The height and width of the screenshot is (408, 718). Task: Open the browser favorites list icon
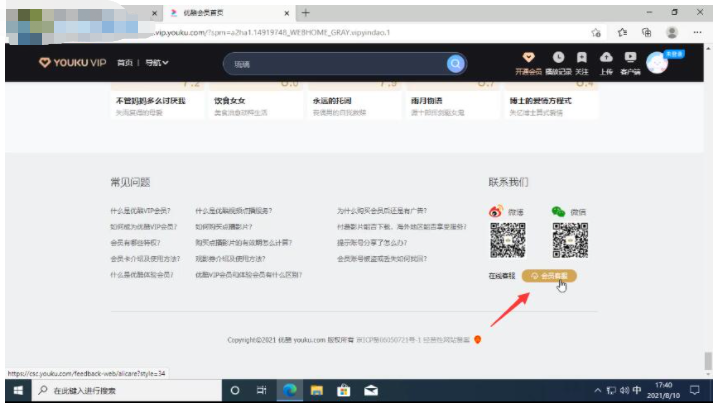tap(622, 33)
